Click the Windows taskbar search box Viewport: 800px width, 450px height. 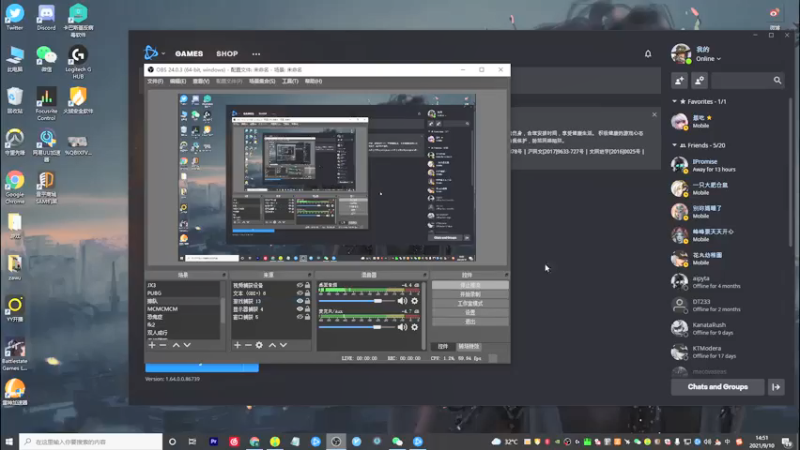coord(91,441)
